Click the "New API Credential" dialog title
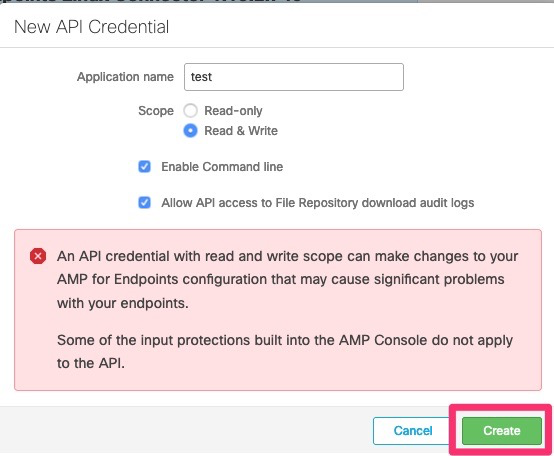 coord(92,27)
